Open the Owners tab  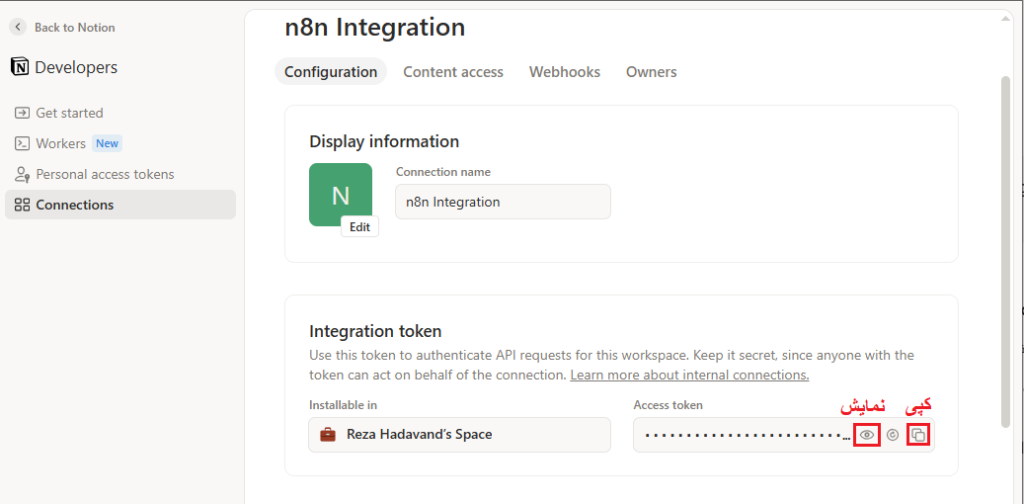[x=651, y=72]
